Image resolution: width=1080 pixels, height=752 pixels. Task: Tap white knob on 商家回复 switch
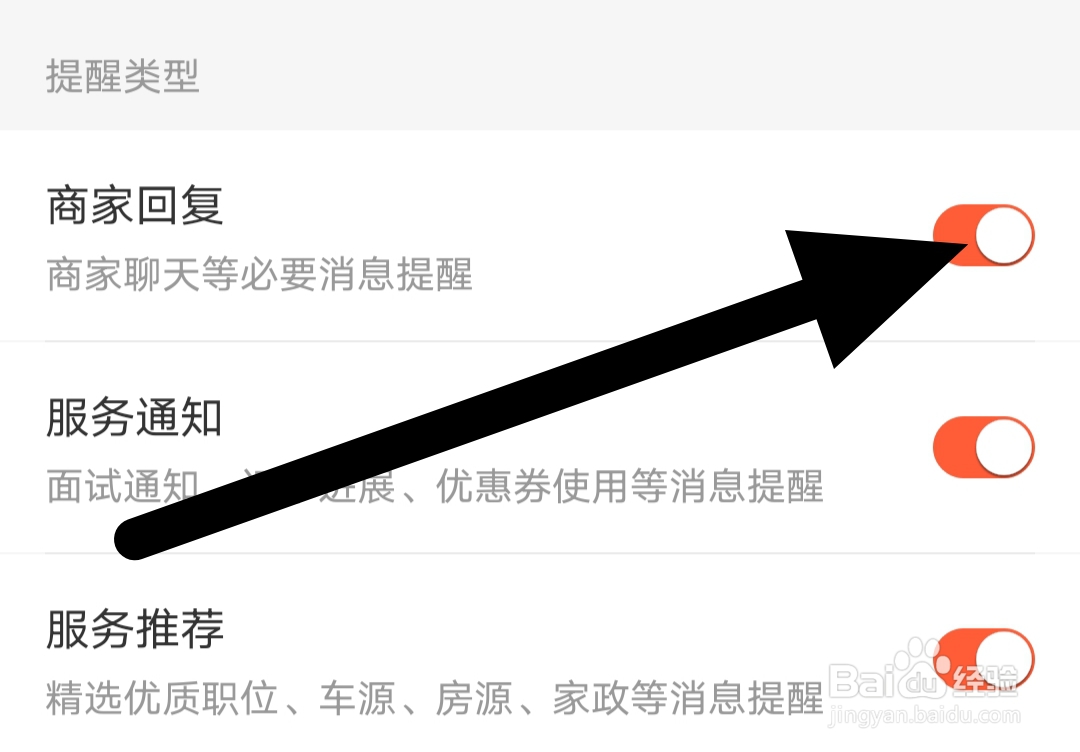pyautogui.click(x=1004, y=235)
